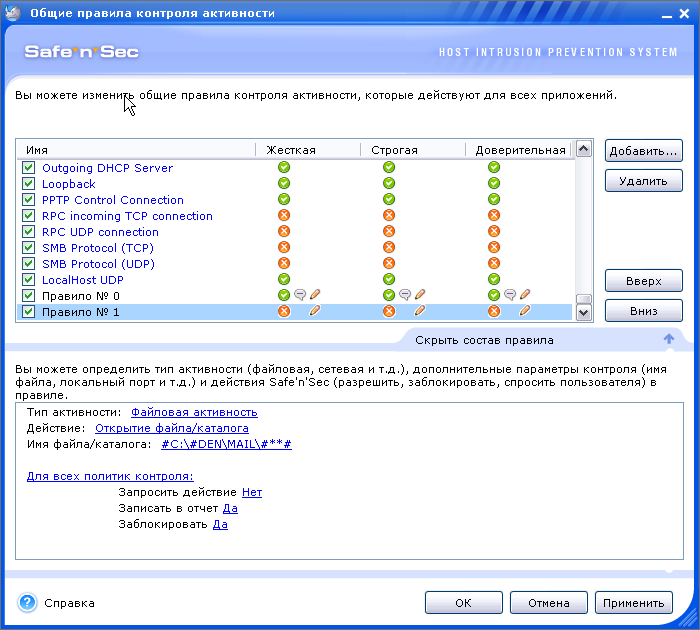The width and height of the screenshot is (700, 630).
Task: Click the green allow icon for PPTP Control Connection under Строгая
Action: (x=389, y=200)
